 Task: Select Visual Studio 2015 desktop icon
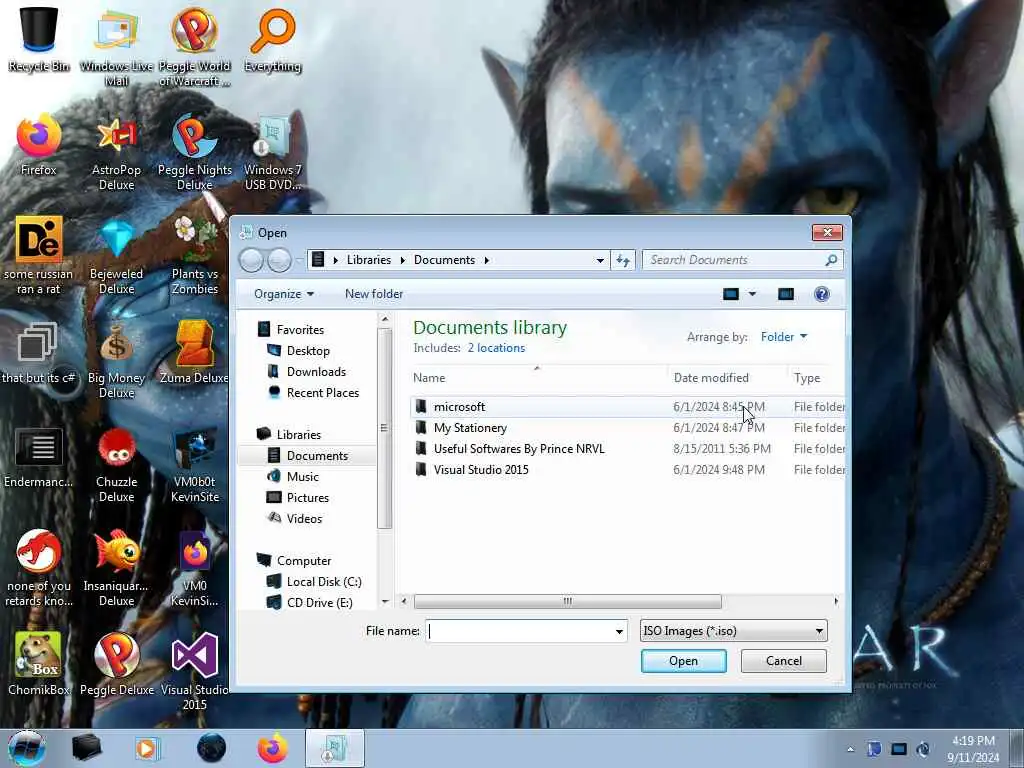click(x=195, y=671)
